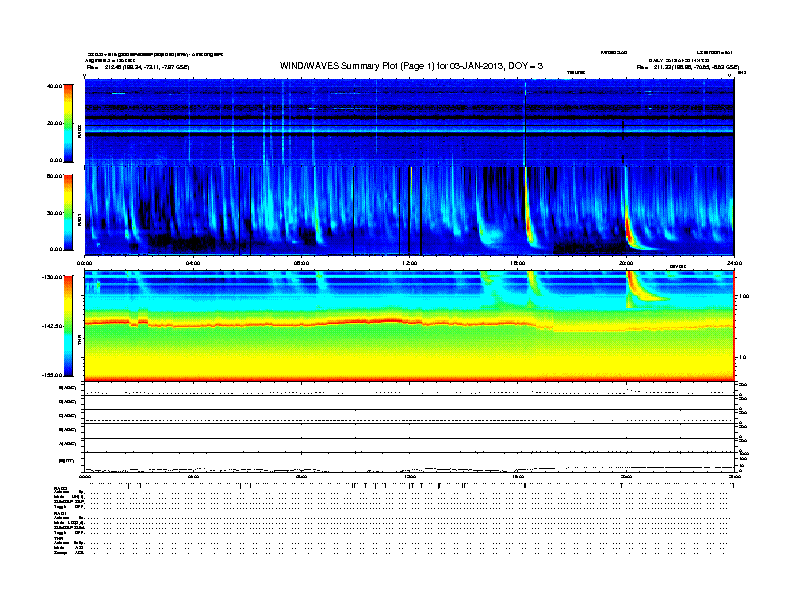Click the 24:00 tick label under RAD1 panel
This screenshot has height=612, width=792.
click(734, 263)
